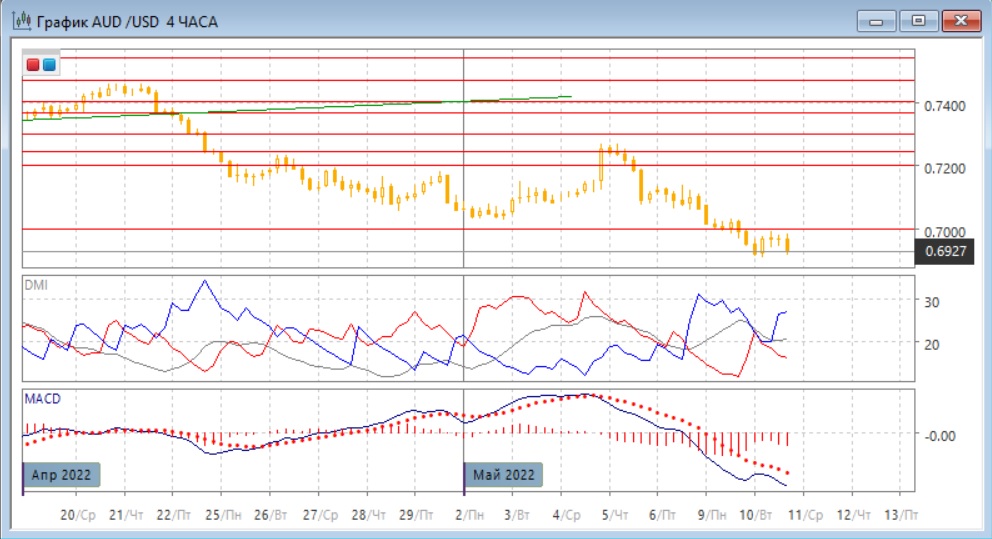The height and width of the screenshot is (539, 992).
Task: Click the DMI indicator label
Action: click(35, 284)
